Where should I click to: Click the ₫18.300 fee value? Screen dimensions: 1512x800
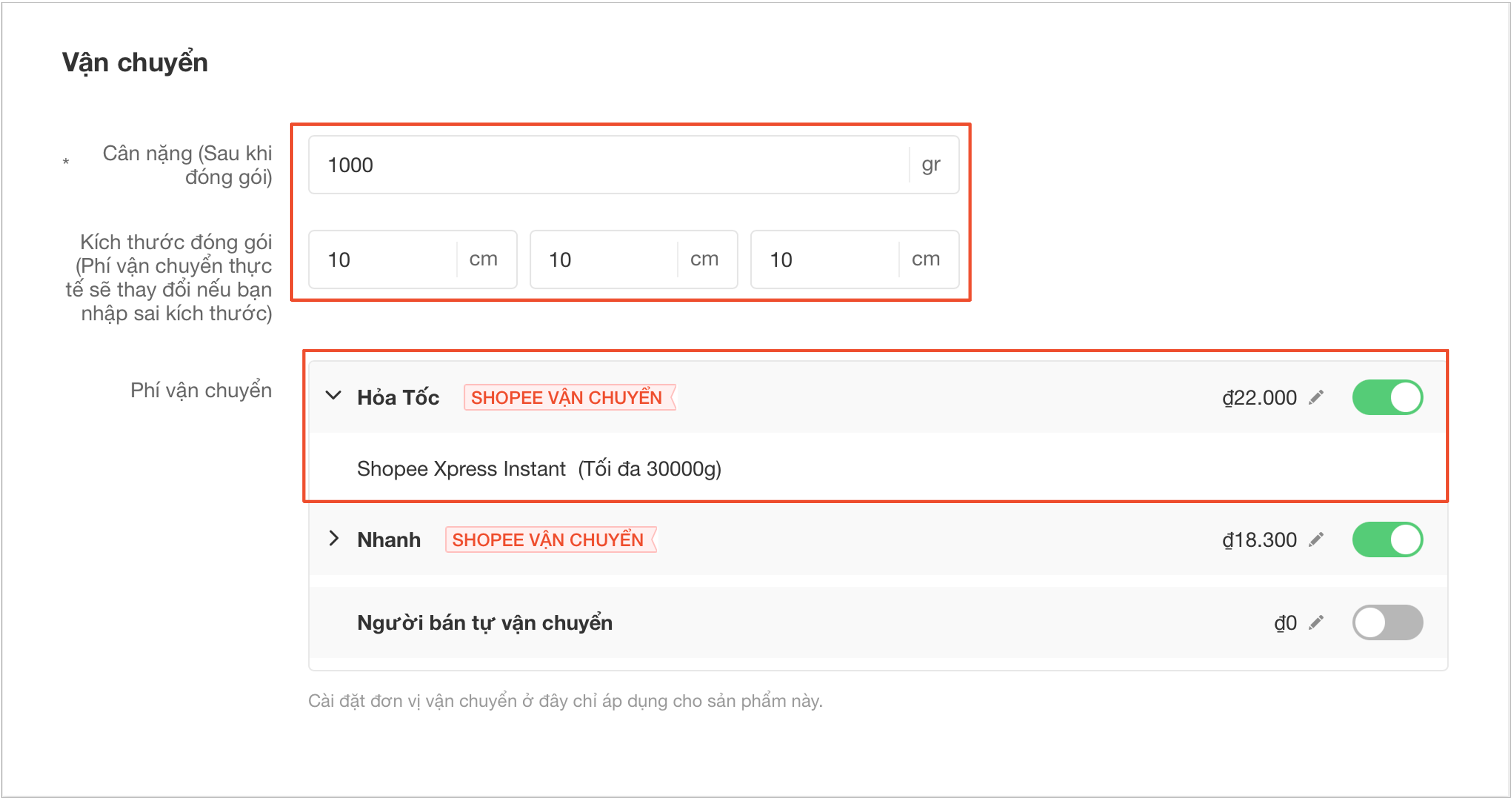[1259, 540]
